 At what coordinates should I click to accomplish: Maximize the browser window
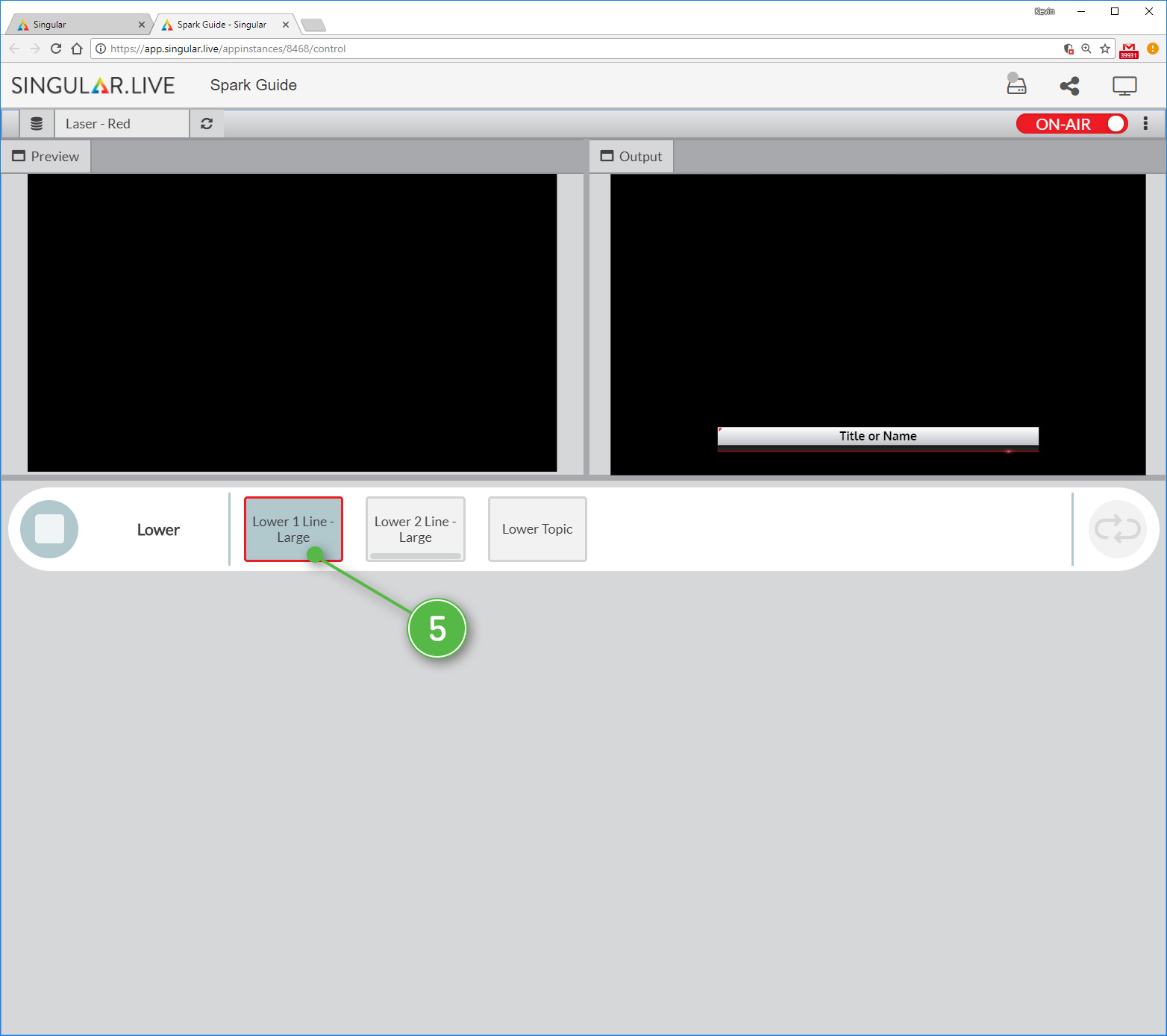pos(1115,11)
